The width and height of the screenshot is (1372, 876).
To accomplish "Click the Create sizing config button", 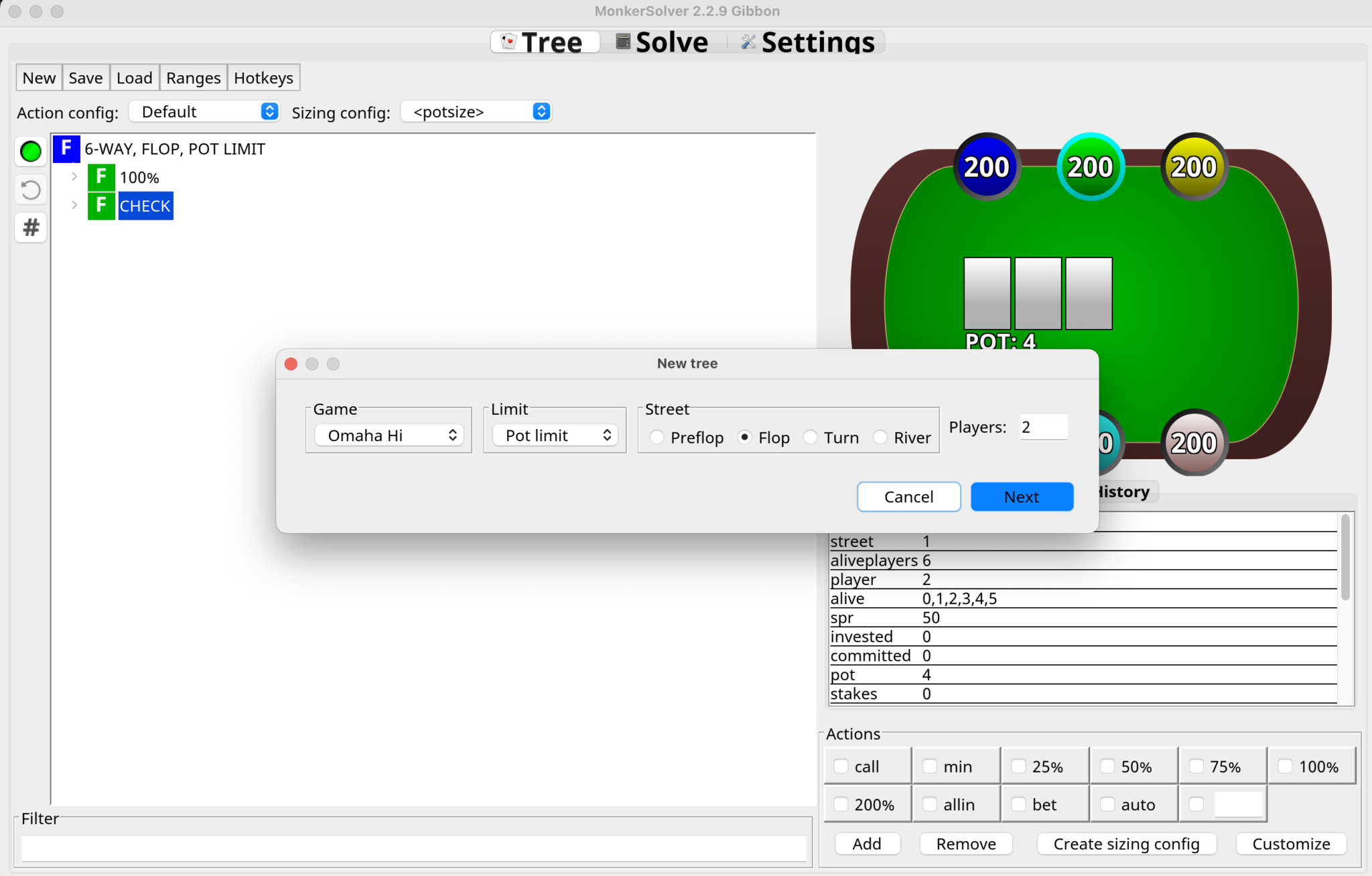I will click(1126, 843).
